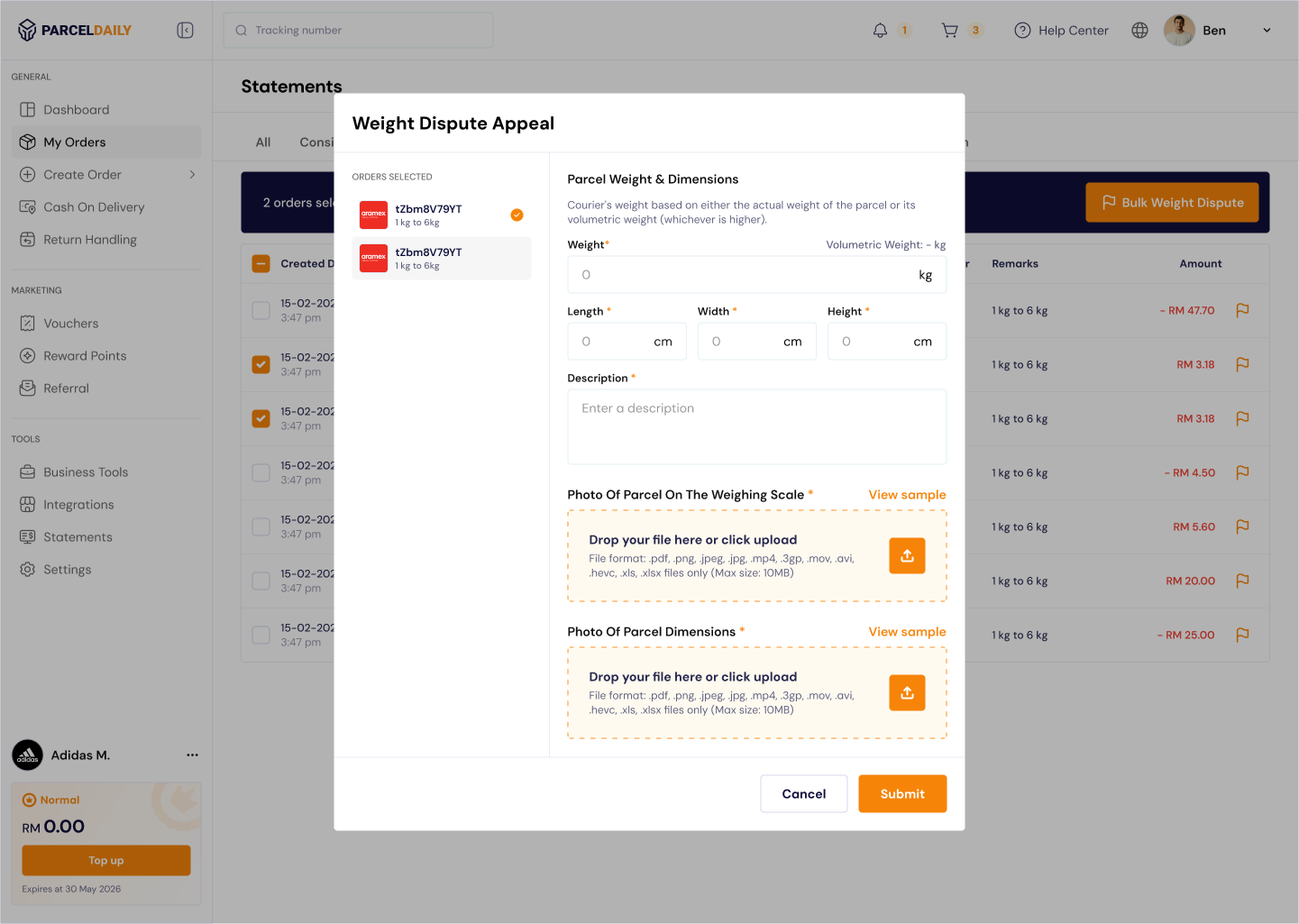Select the second tZbm8V79YT order in list
Screen dimensions: 1299x924
pyautogui.click(x=442, y=259)
